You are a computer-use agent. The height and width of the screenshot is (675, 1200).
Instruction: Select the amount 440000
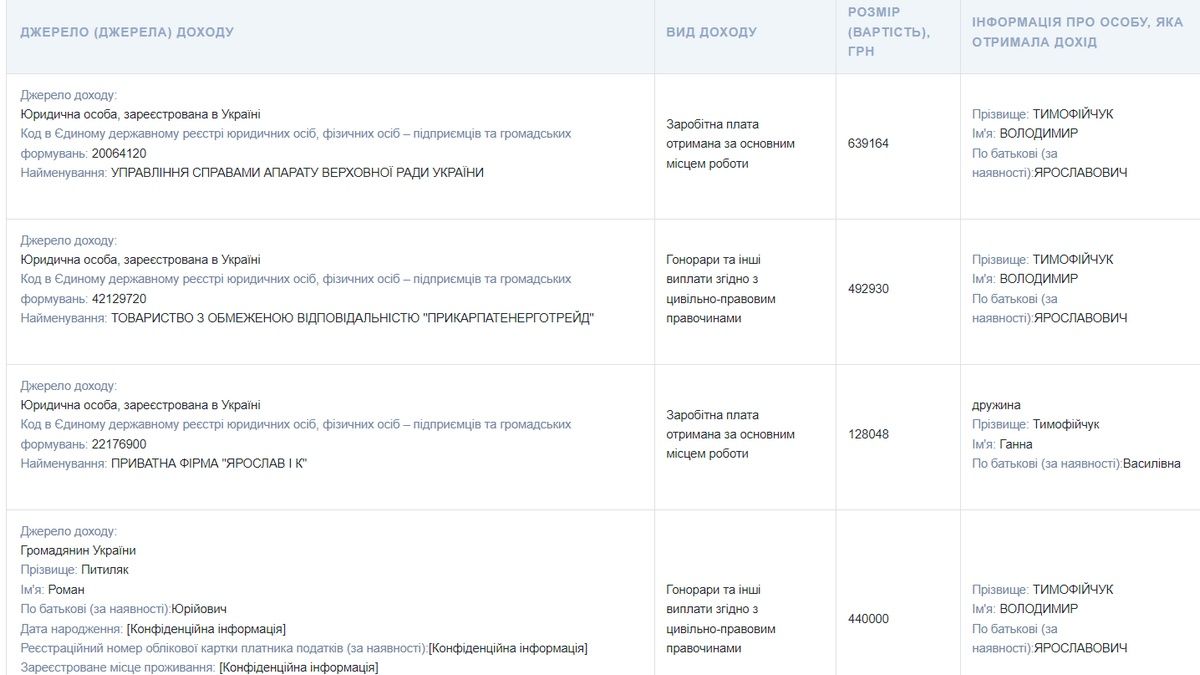[866, 618]
